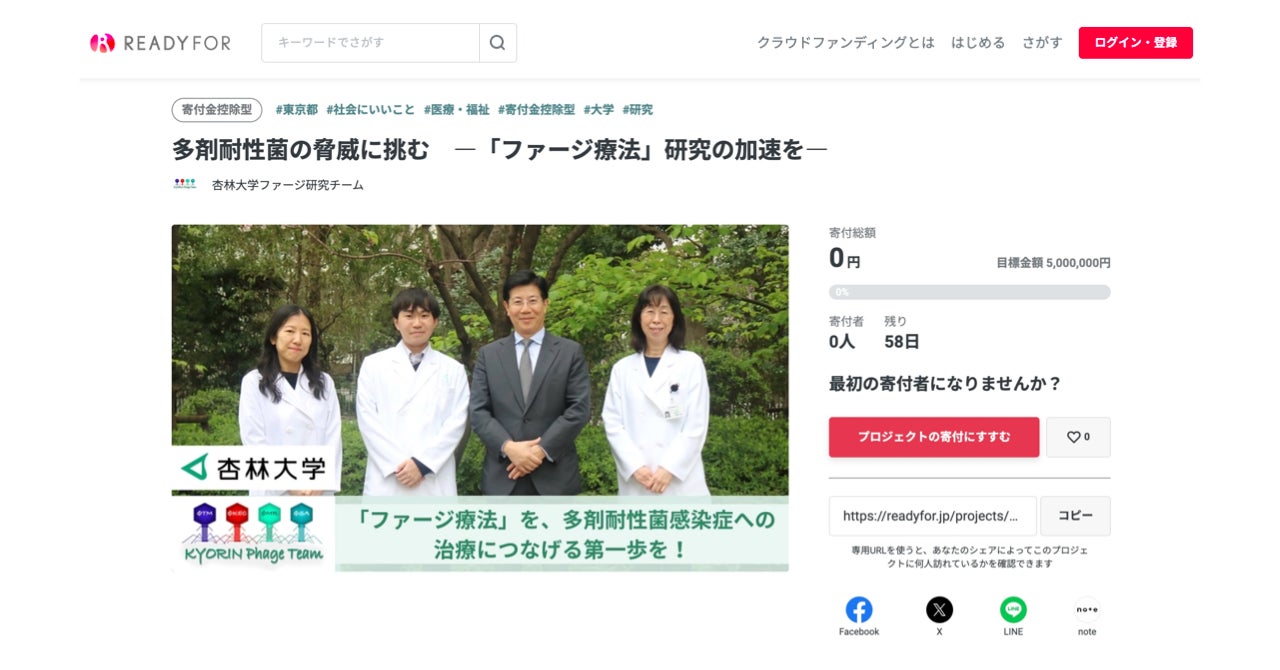Click プロジェクトの寄付にすすむ button
1280x670 pixels.
click(934, 437)
